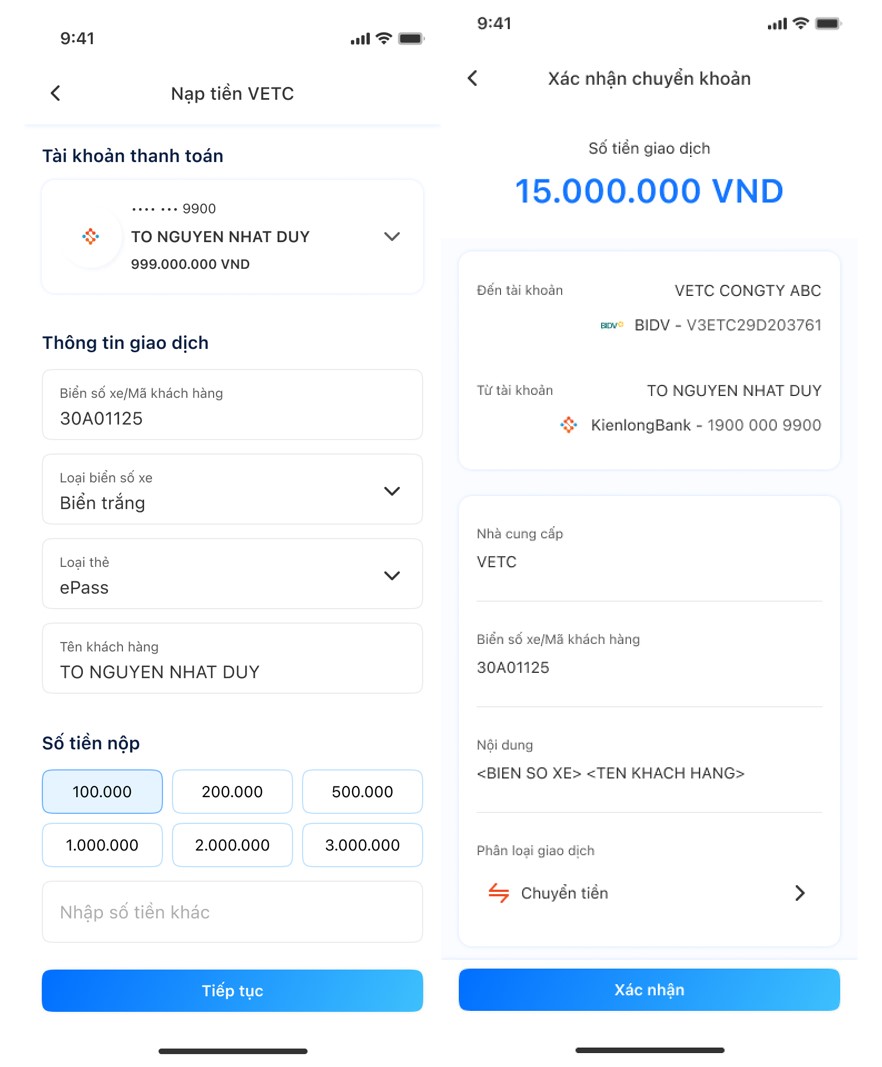Select the 2.000.000 amount chip

[232, 845]
